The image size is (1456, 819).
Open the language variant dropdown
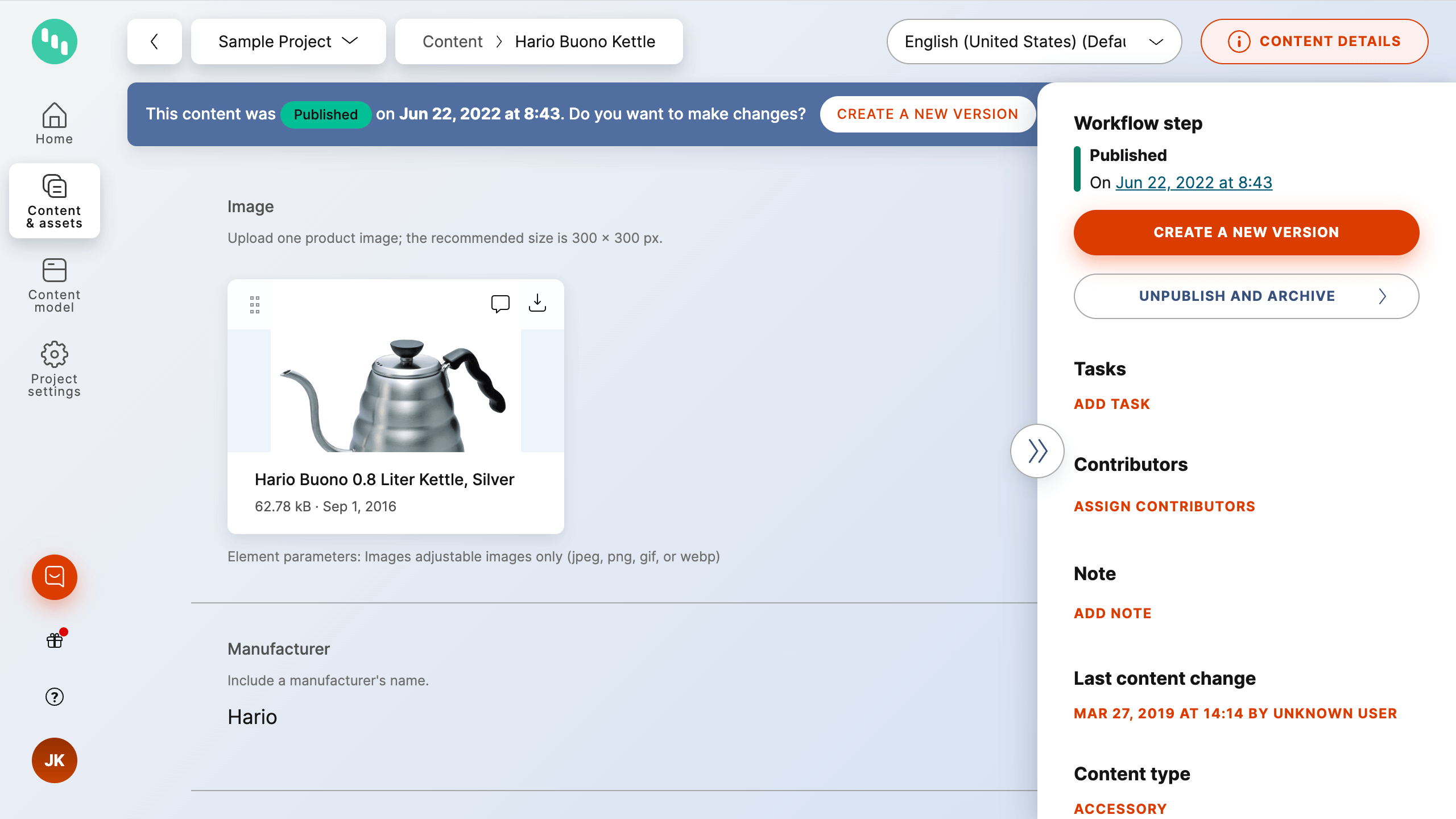click(1033, 42)
